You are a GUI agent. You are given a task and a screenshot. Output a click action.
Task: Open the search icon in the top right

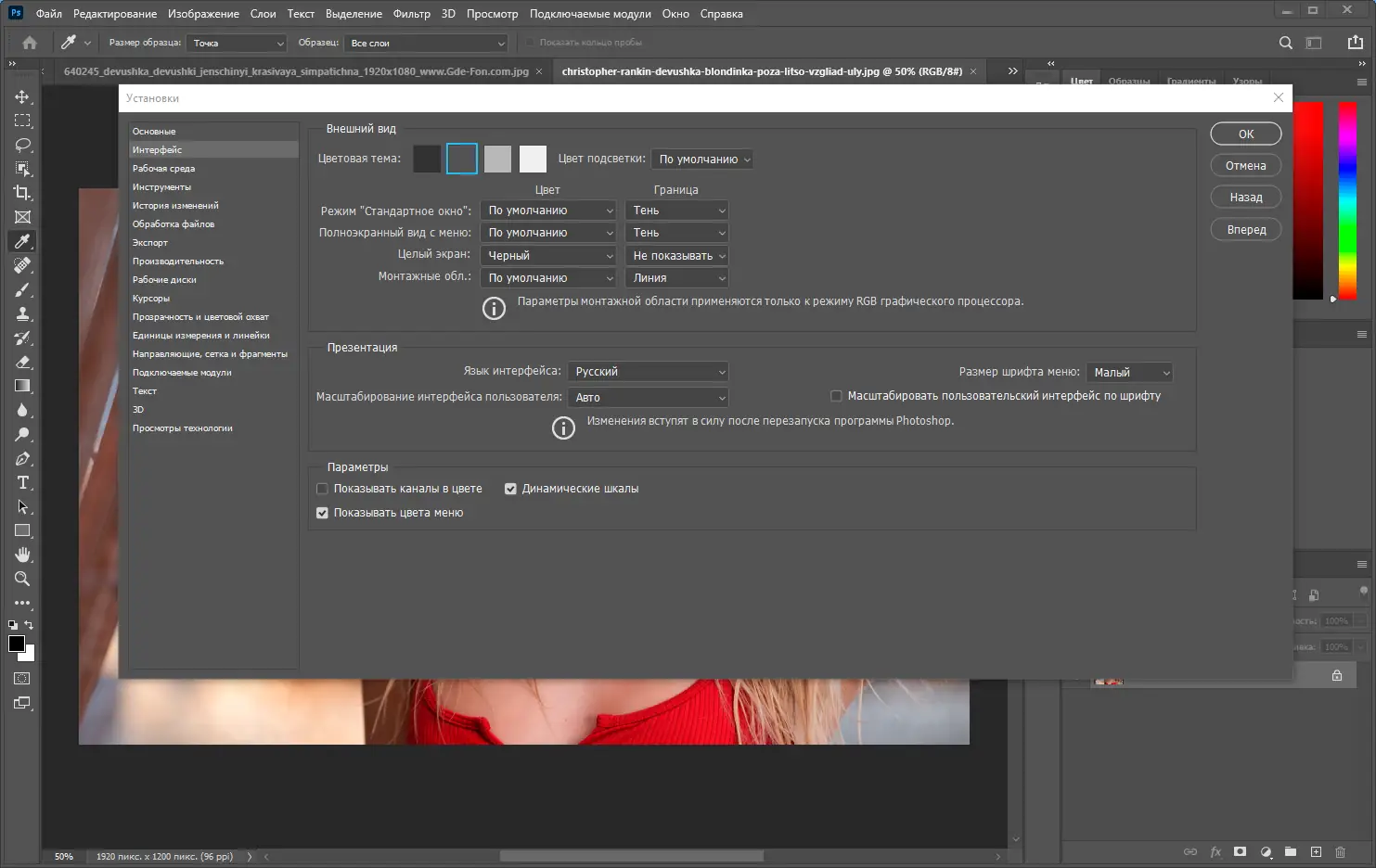(1285, 43)
